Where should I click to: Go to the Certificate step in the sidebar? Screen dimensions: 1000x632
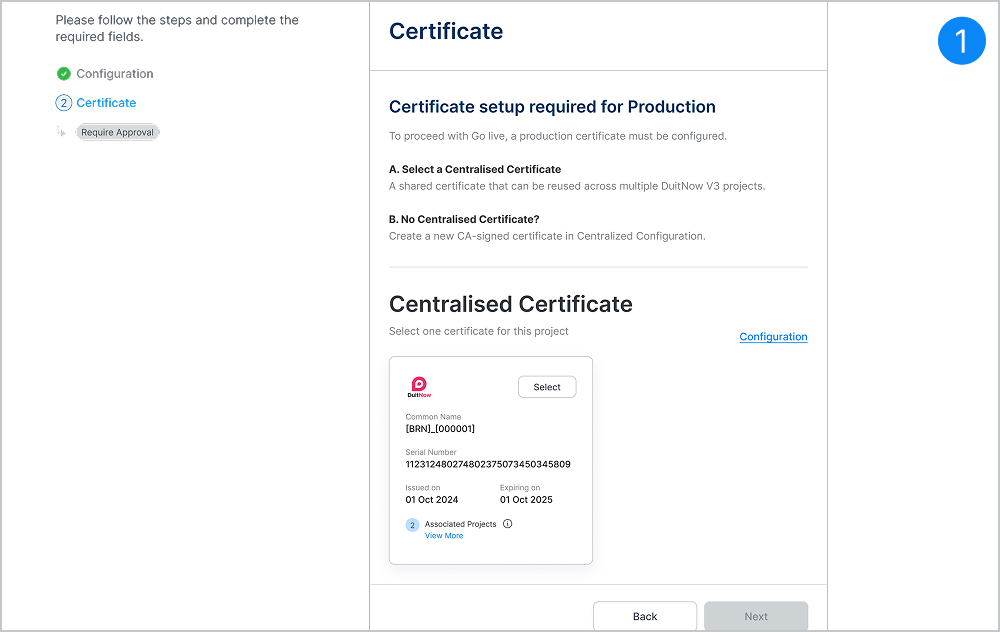point(106,103)
